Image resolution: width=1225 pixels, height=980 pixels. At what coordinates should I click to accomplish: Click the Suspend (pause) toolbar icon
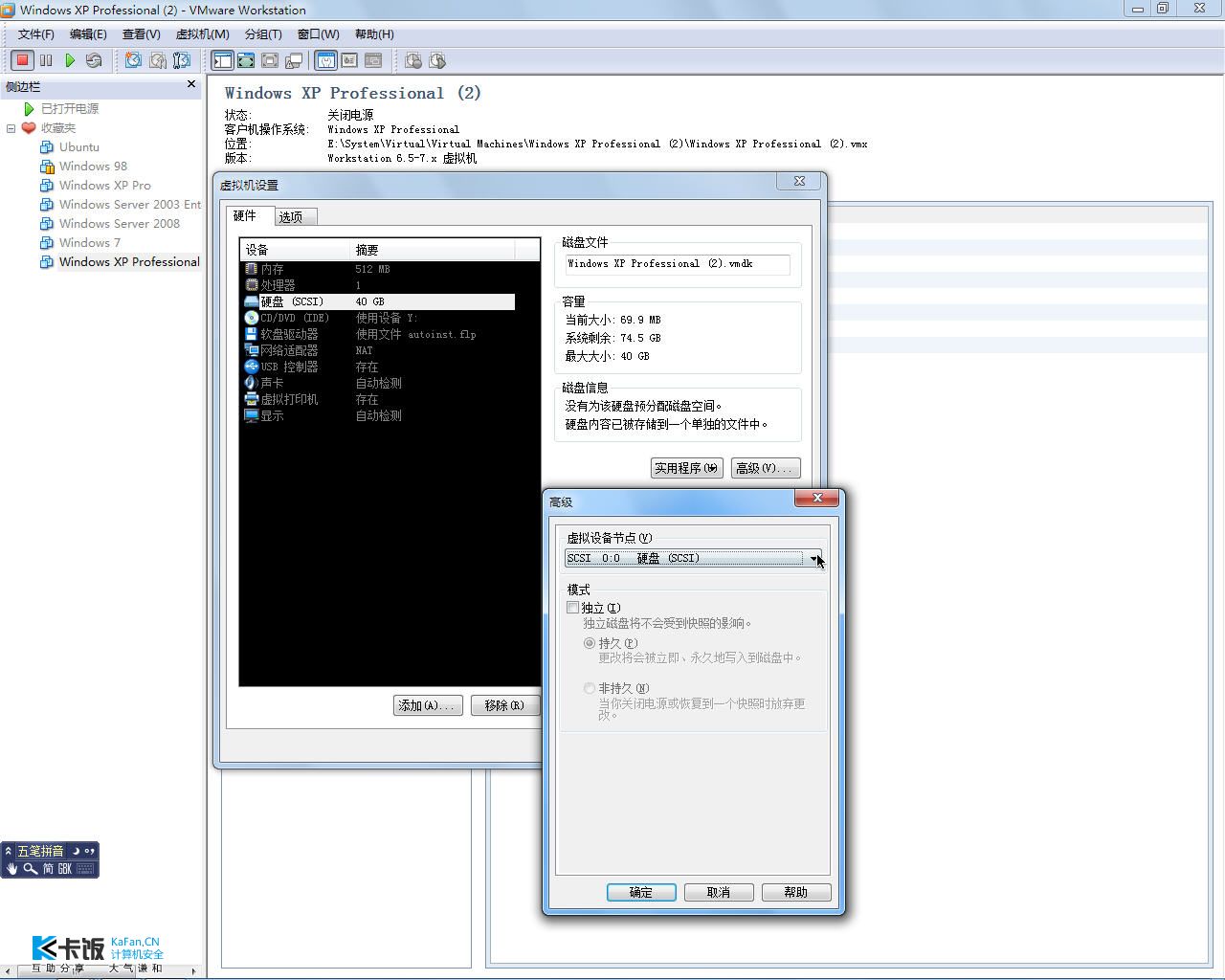tap(46, 60)
